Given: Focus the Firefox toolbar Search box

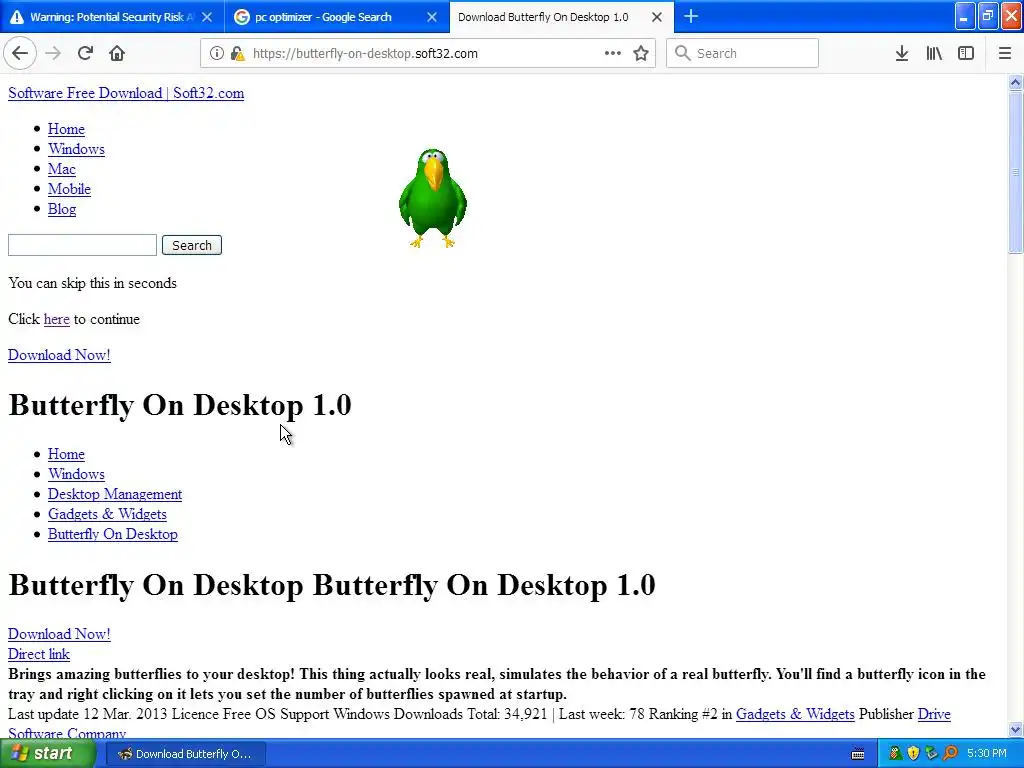Looking at the screenshot, I should [743, 54].
